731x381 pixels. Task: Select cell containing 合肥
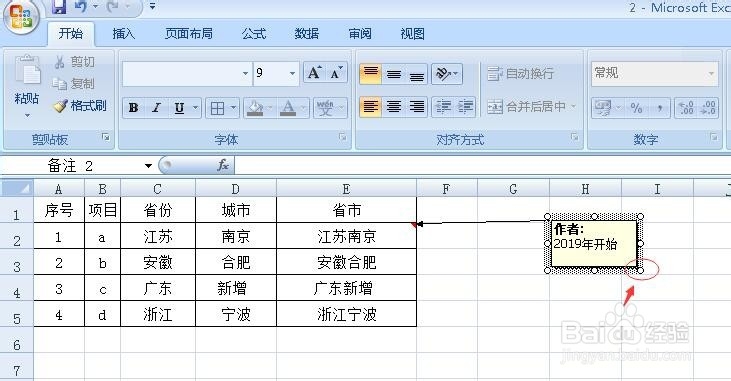(x=236, y=262)
